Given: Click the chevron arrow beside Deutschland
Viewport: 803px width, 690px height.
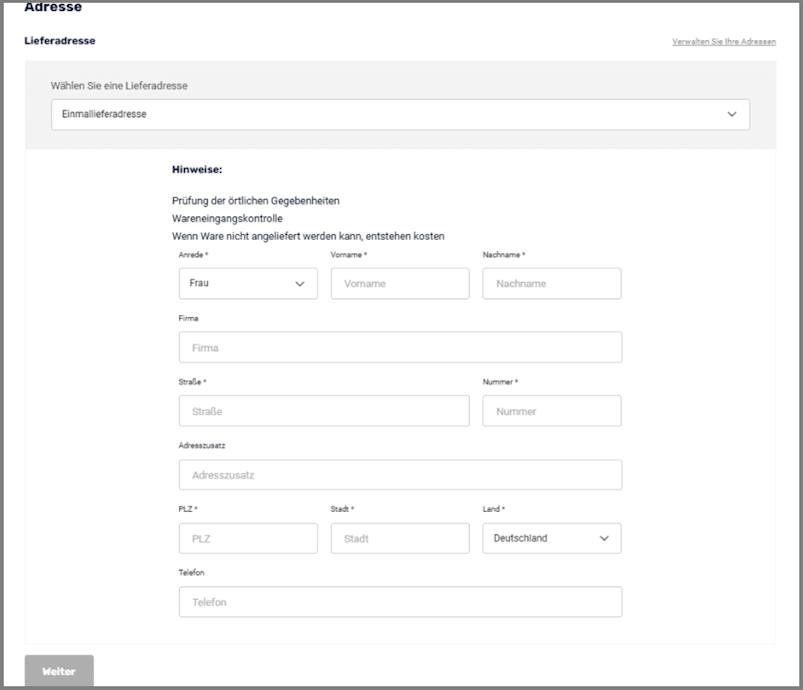Looking at the screenshot, I should pyautogui.click(x=604, y=538).
